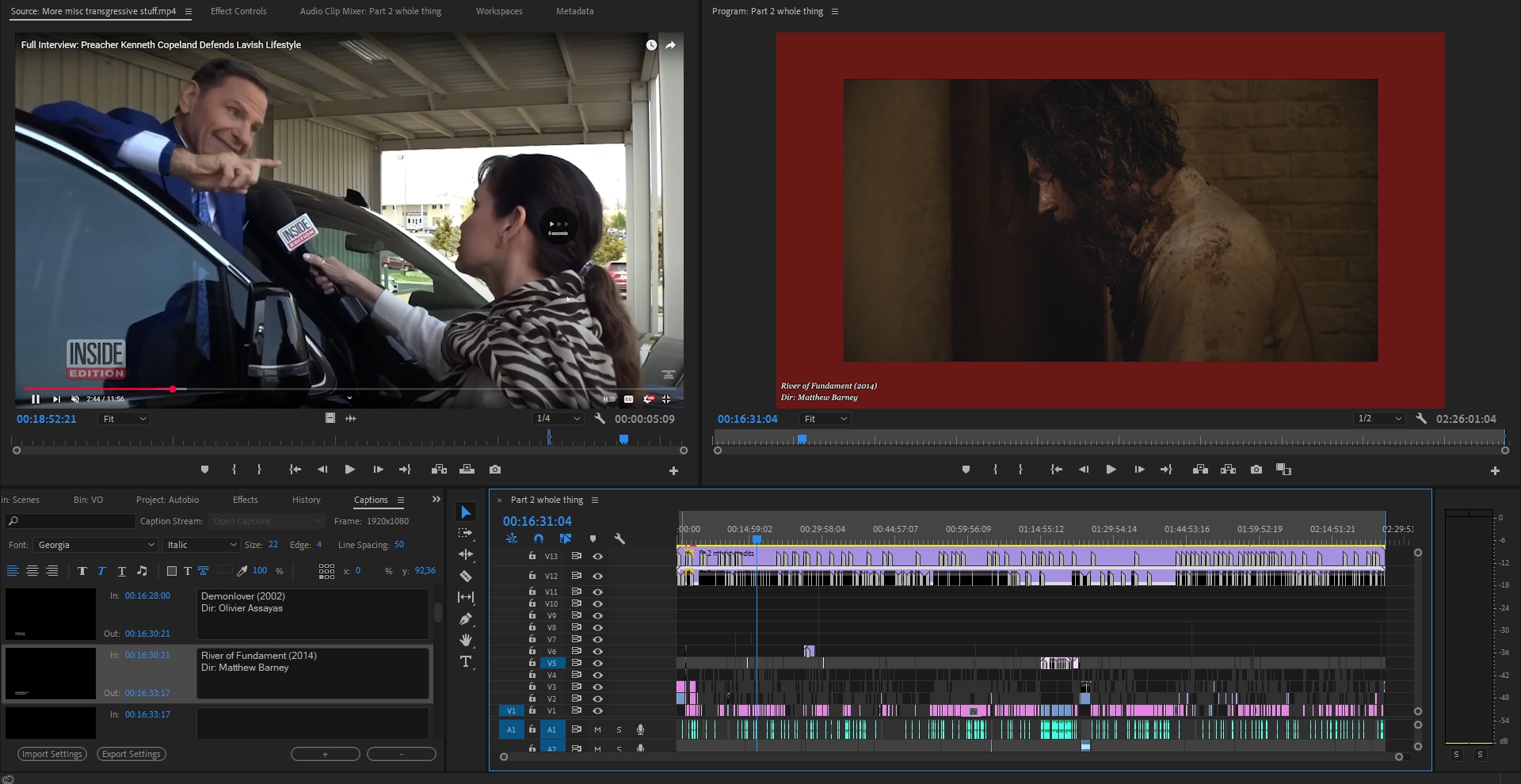Mute audio track A1

597,729
